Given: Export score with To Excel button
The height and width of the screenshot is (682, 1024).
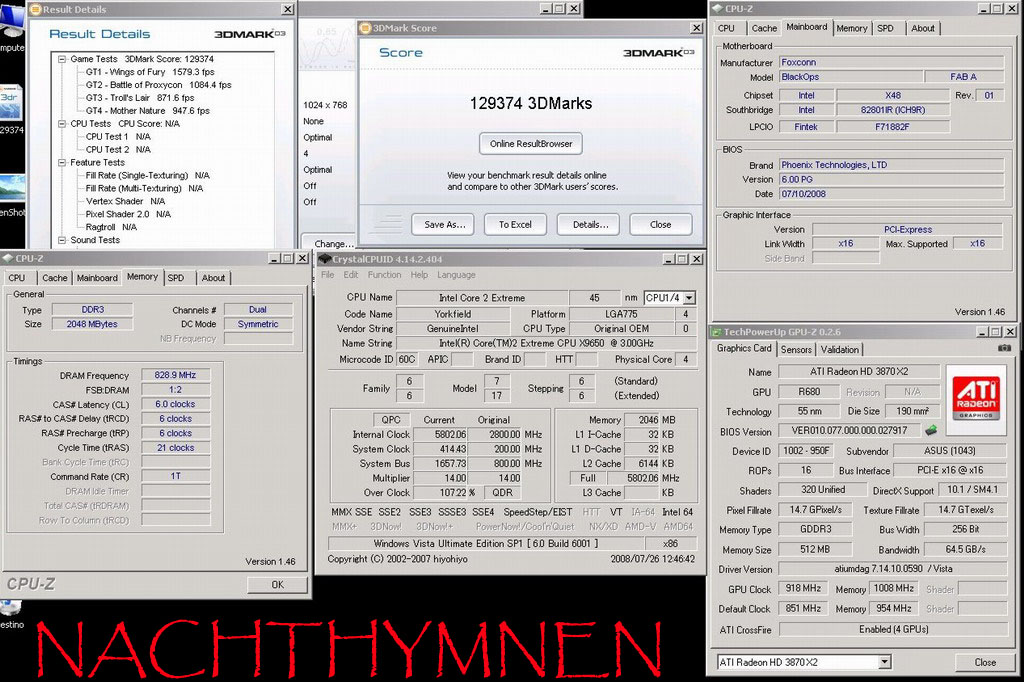Looking at the screenshot, I should click(515, 224).
